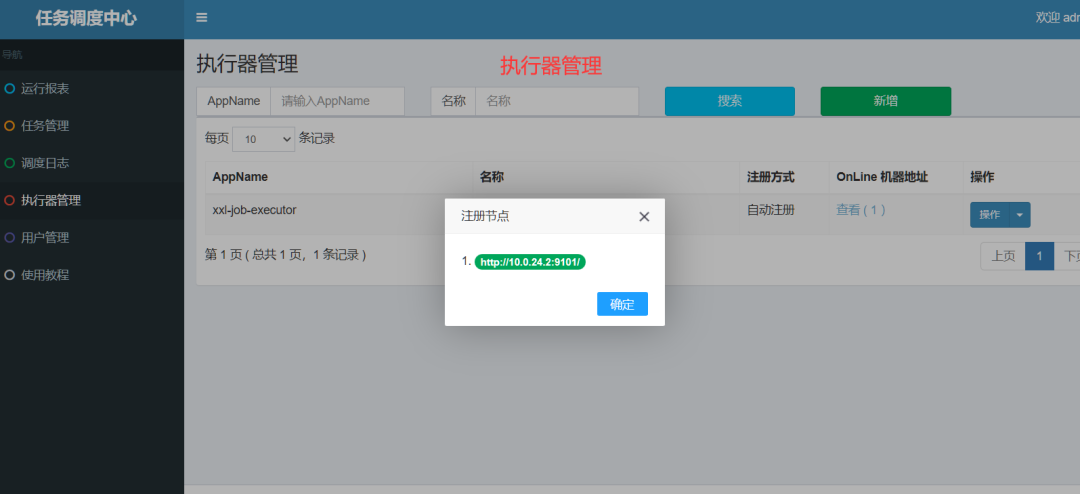Screen dimensions: 1080x494
Task: Click the 执行器管理 circle icon
Action: click(x=9, y=200)
